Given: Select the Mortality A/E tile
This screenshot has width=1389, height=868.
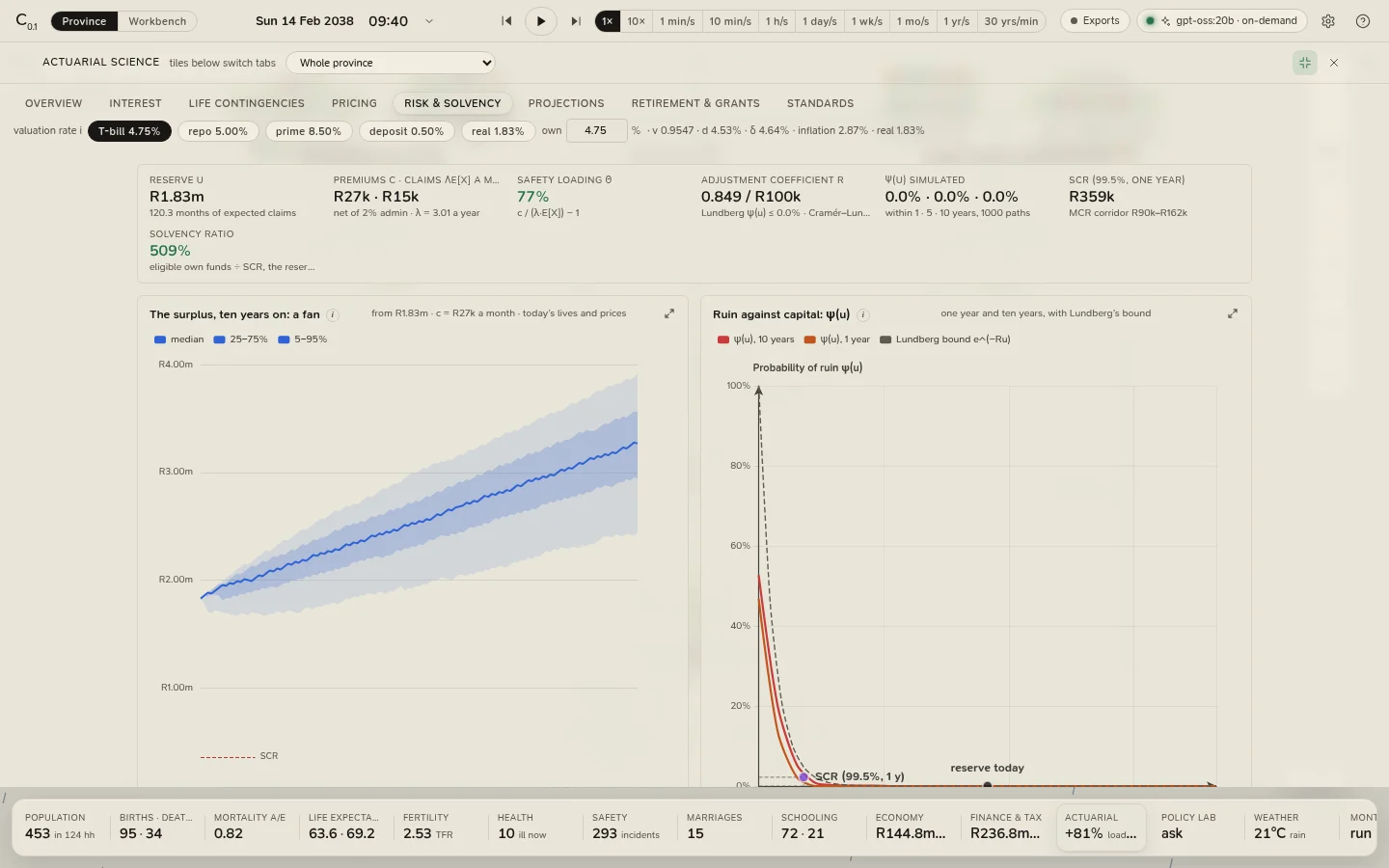Looking at the screenshot, I should tap(250, 828).
